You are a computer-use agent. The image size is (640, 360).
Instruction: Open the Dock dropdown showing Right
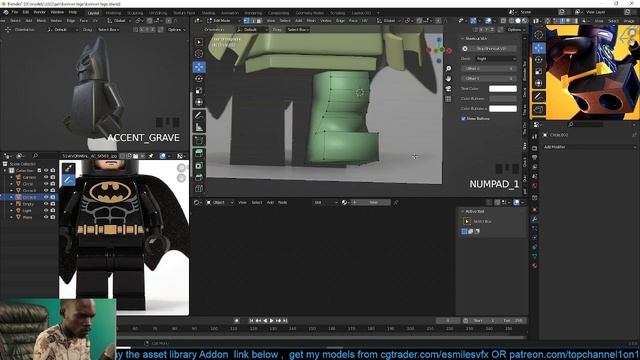coord(496,59)
